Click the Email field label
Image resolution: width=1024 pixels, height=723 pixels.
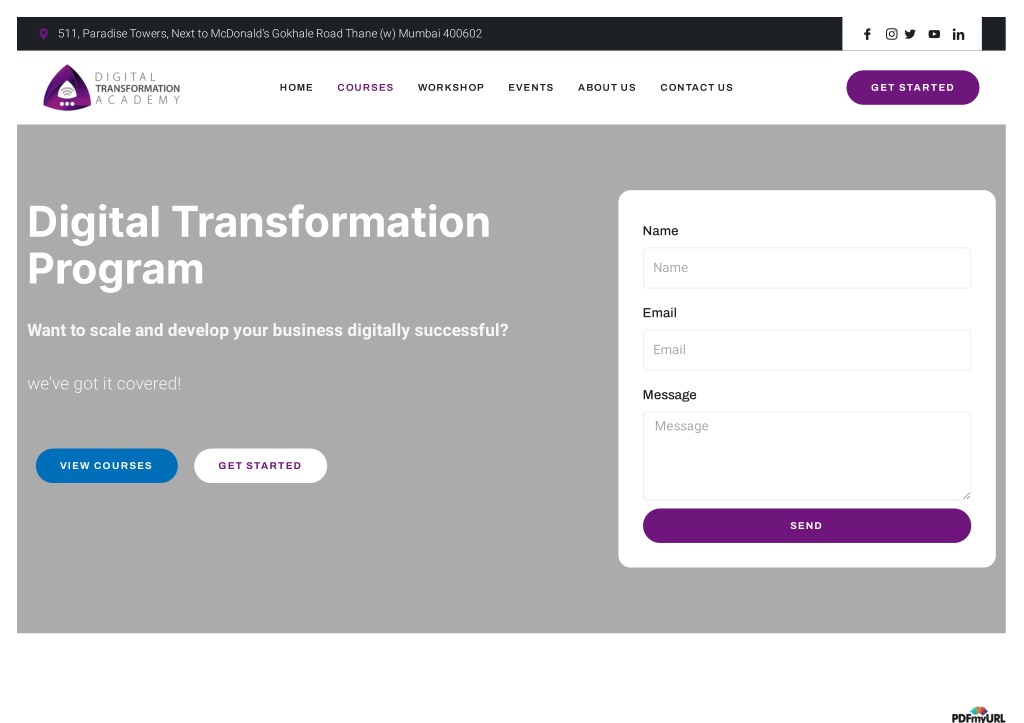660,313
